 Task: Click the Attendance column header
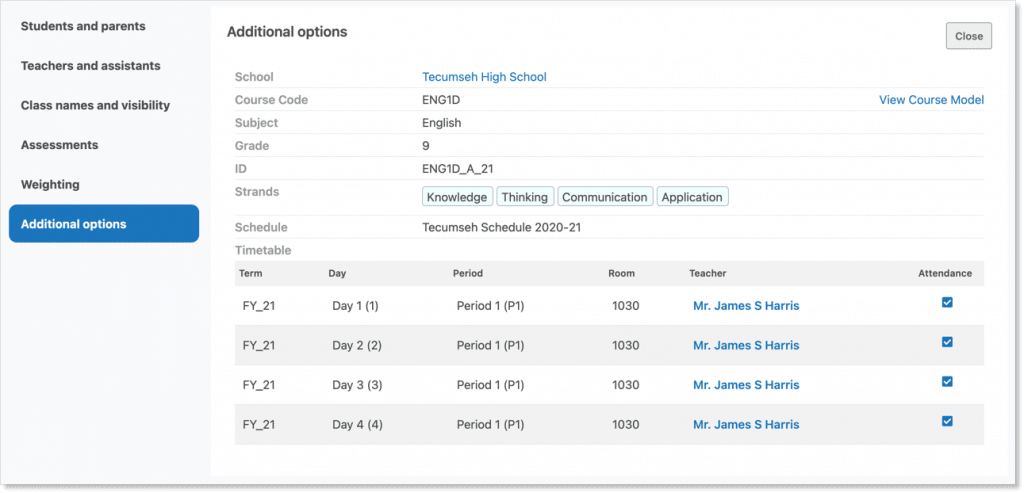tap(944, 273)
